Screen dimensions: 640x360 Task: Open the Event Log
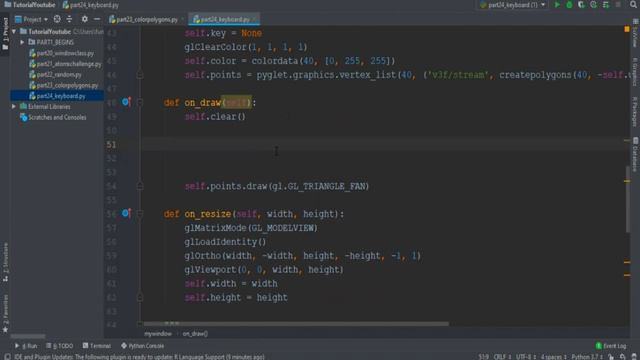coord(611,346)
